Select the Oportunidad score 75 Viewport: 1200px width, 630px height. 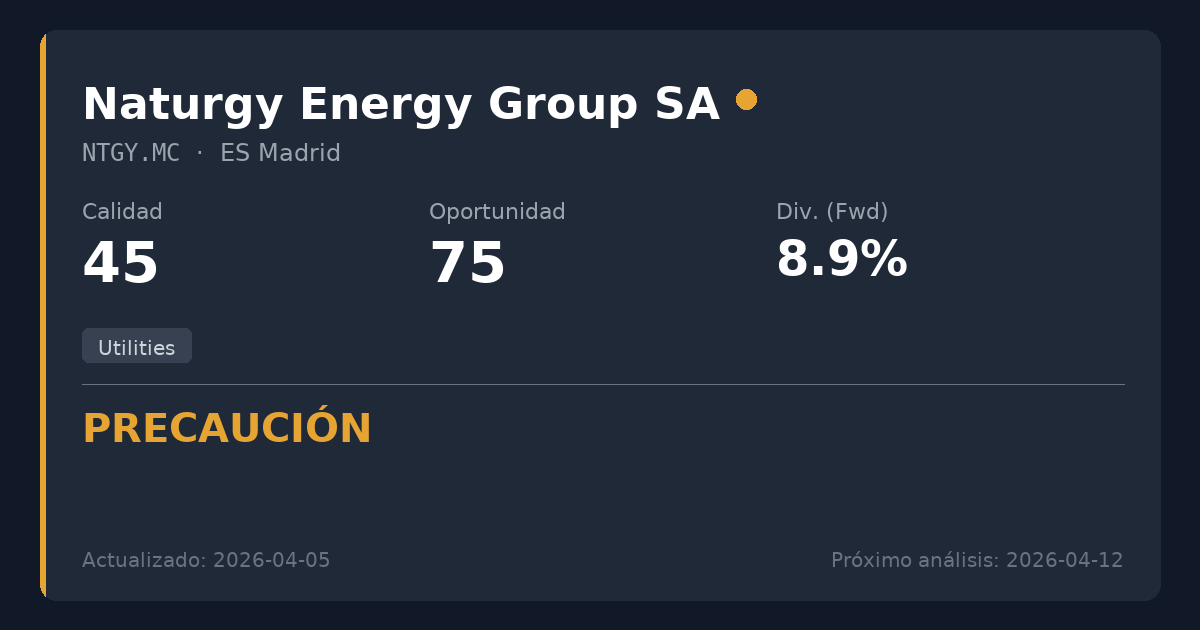468,264
